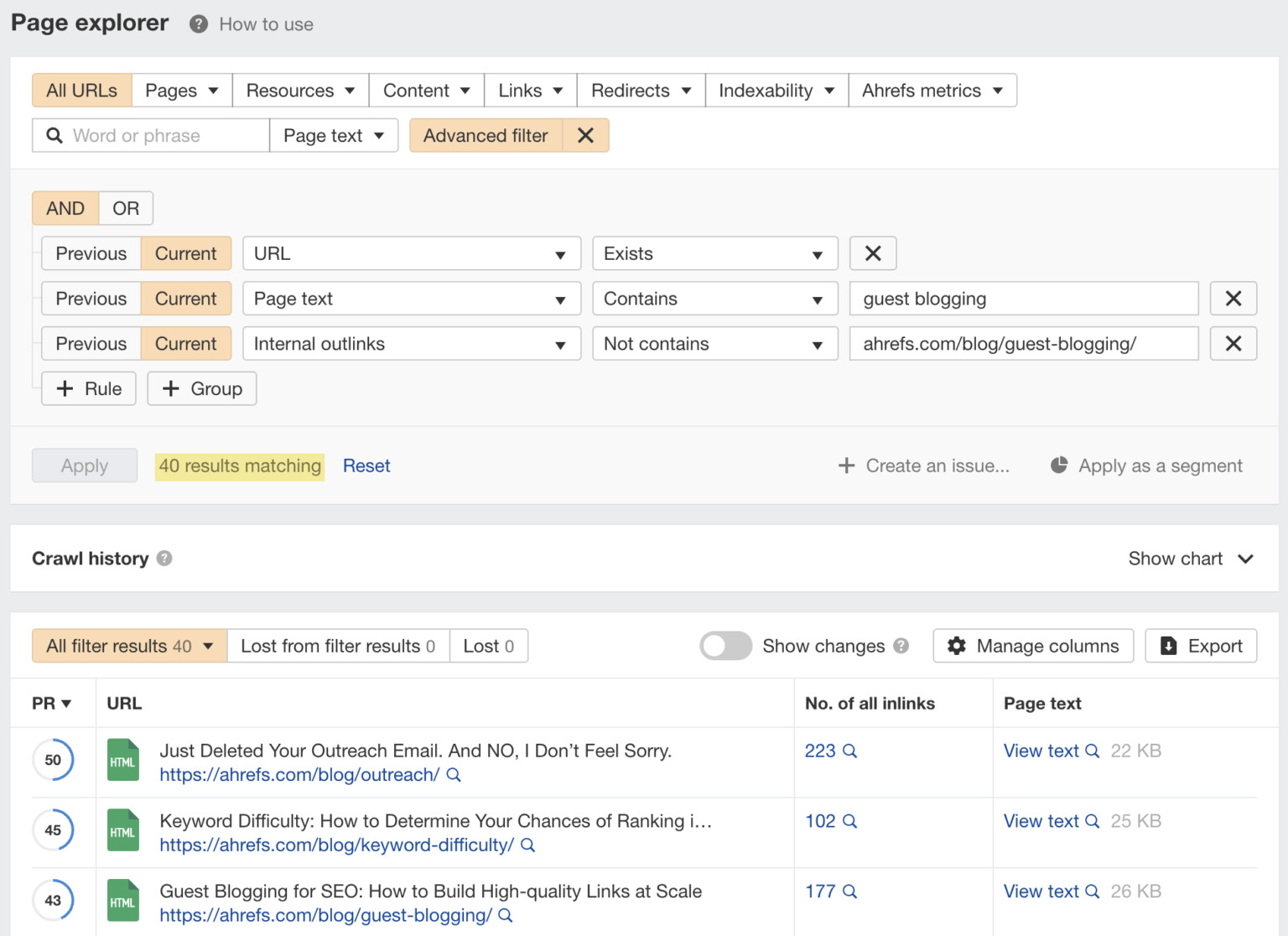This screenshot has width=1288, height=936.
Task: Select the OR logic operator
Action: coord(126,208)
